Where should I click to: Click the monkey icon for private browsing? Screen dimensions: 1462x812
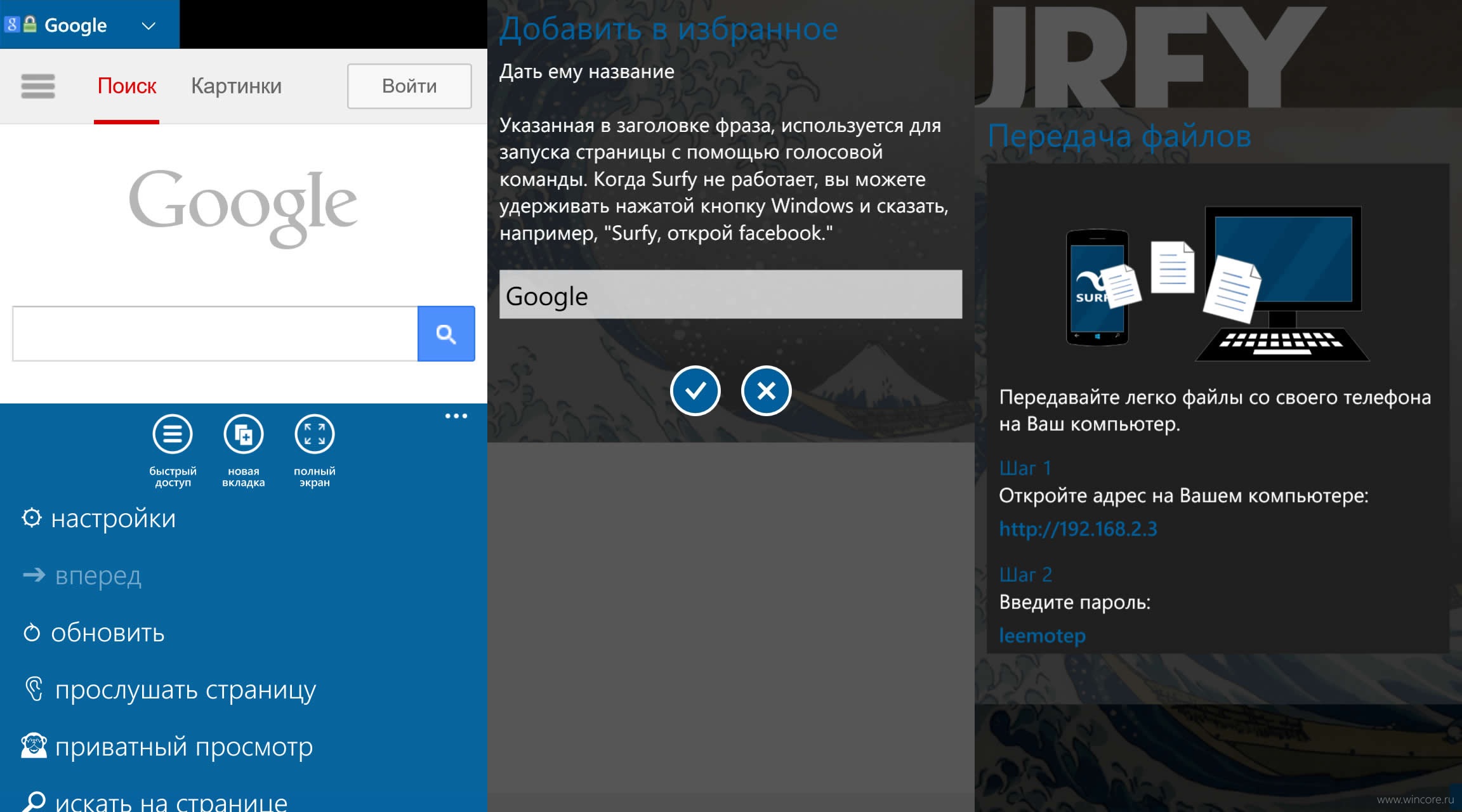click(x=34, y=745)
